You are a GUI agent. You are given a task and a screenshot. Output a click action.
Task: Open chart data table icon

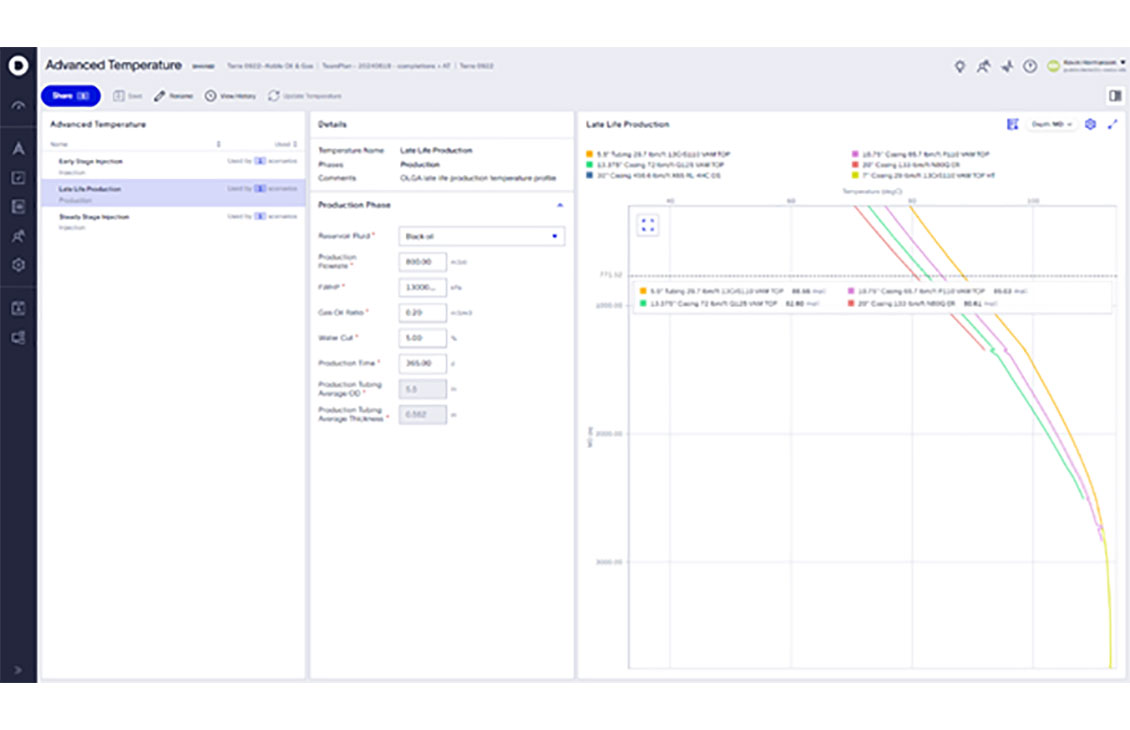[1012, 124]
